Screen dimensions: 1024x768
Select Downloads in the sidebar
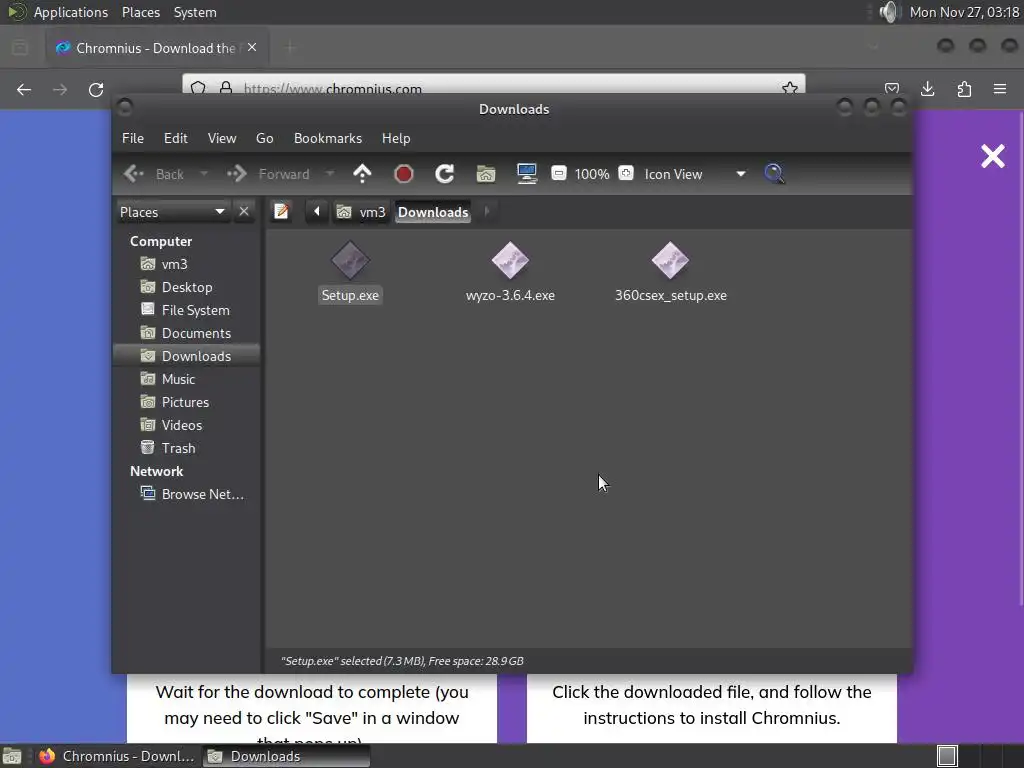[x=187, y=356]
